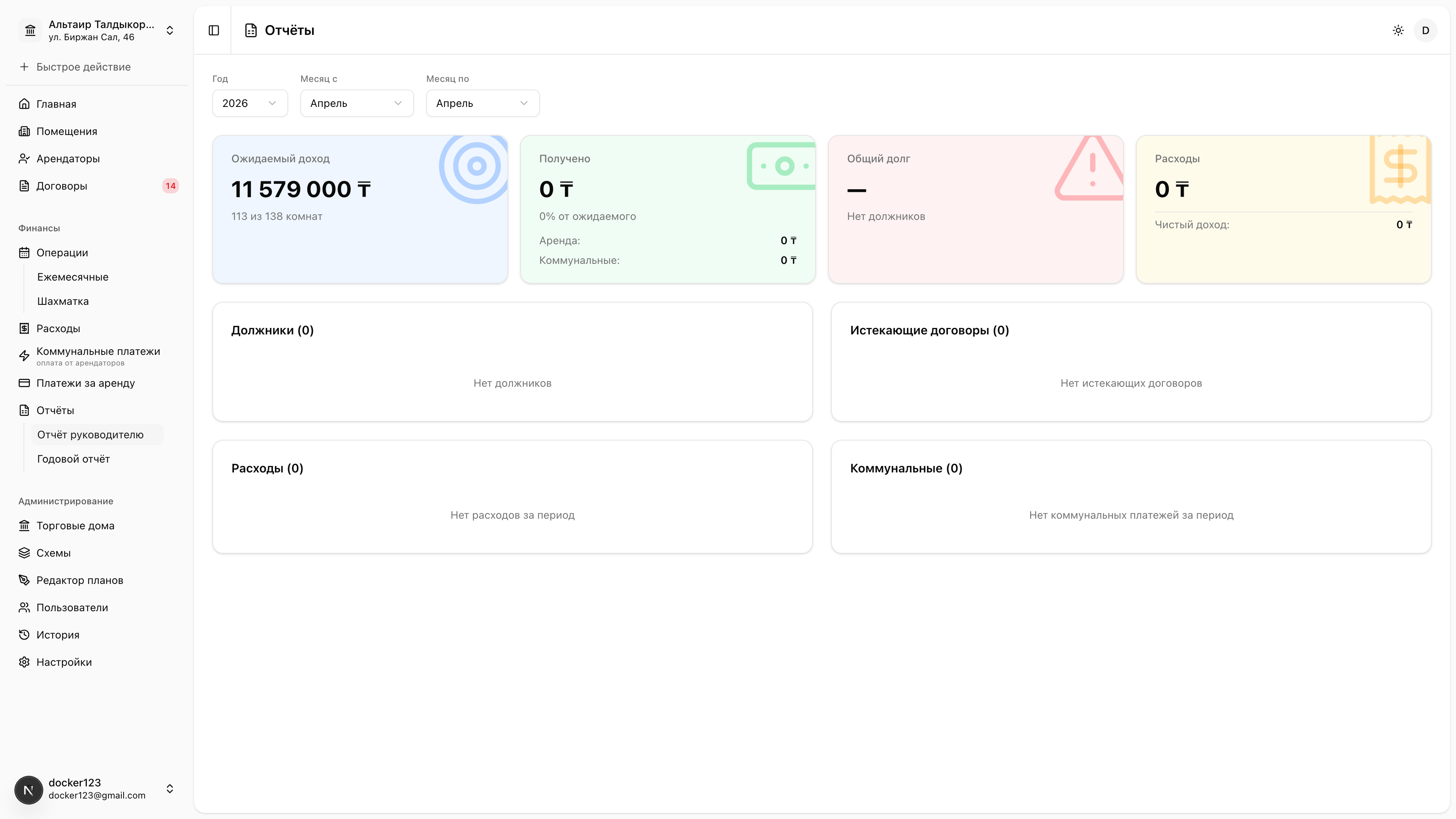The width and height of the screenshot is (1456, 819).
Task: Click the bank building organization icon
Action: 30,30
